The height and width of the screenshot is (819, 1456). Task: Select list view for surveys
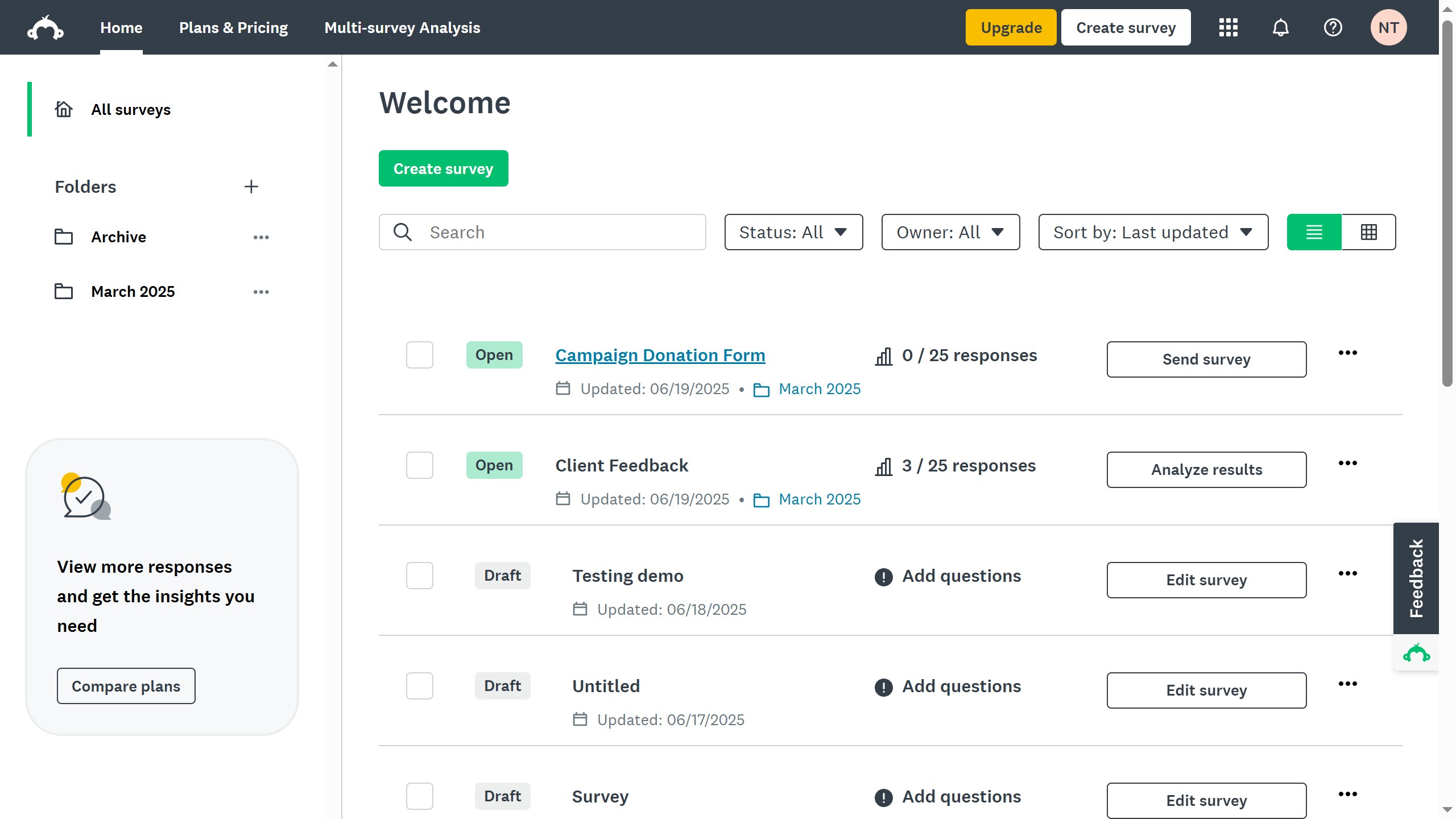tap(1314, 231)
